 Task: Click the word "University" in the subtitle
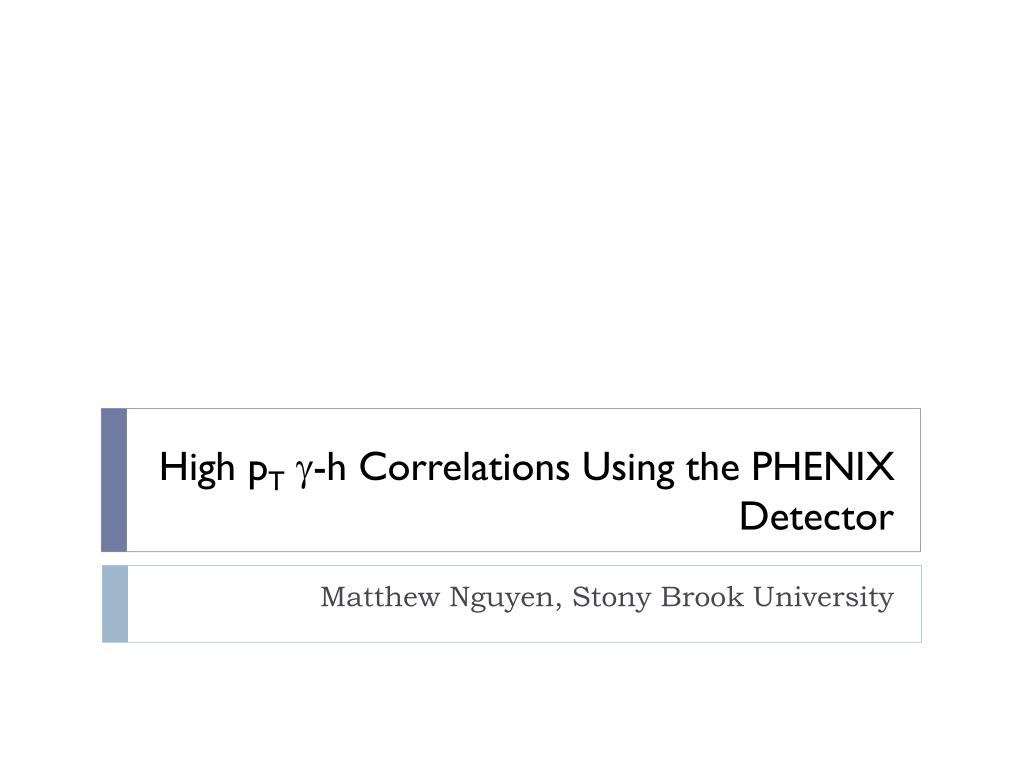point(824,598)
